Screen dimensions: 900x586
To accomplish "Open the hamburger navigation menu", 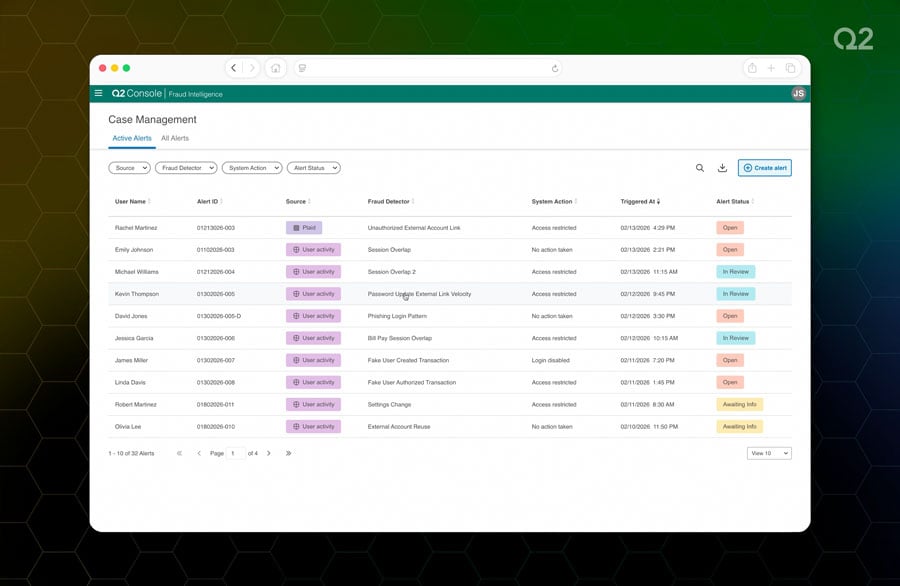I will click(x=98, y=93).
